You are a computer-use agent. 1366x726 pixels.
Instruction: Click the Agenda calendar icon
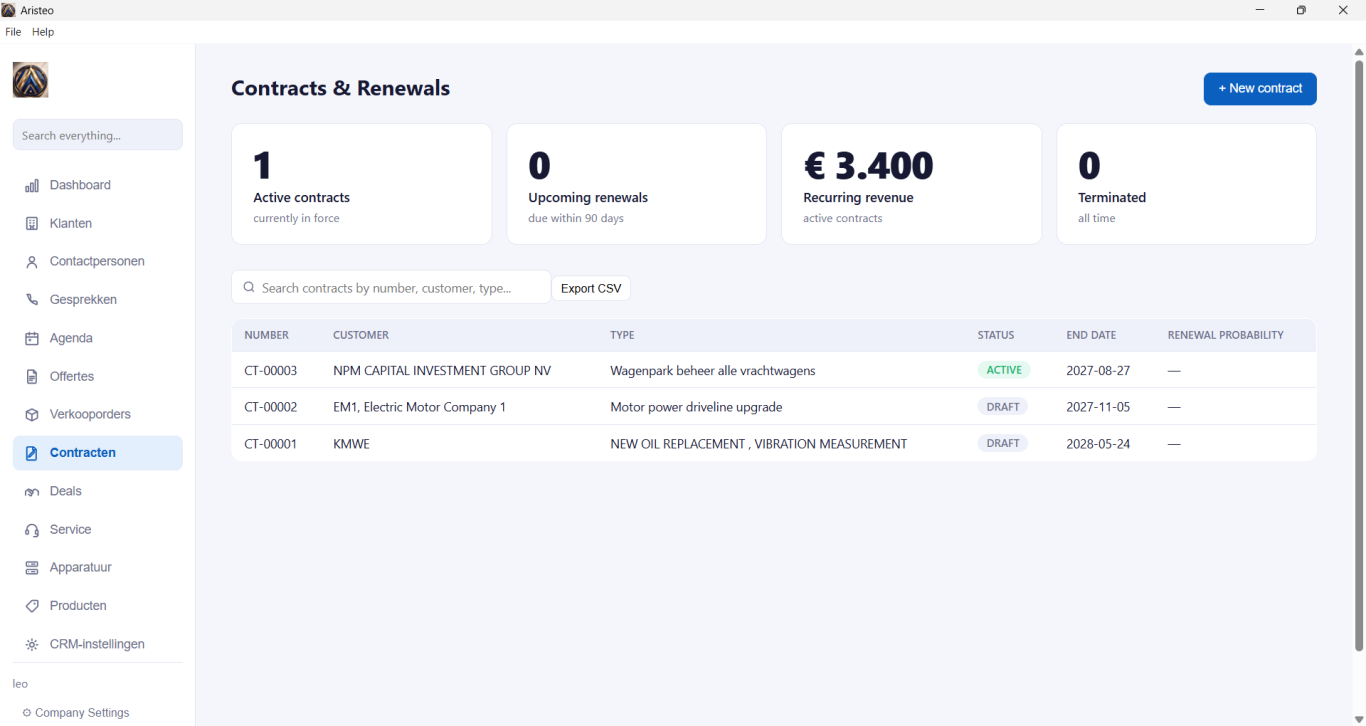point(32,338)
